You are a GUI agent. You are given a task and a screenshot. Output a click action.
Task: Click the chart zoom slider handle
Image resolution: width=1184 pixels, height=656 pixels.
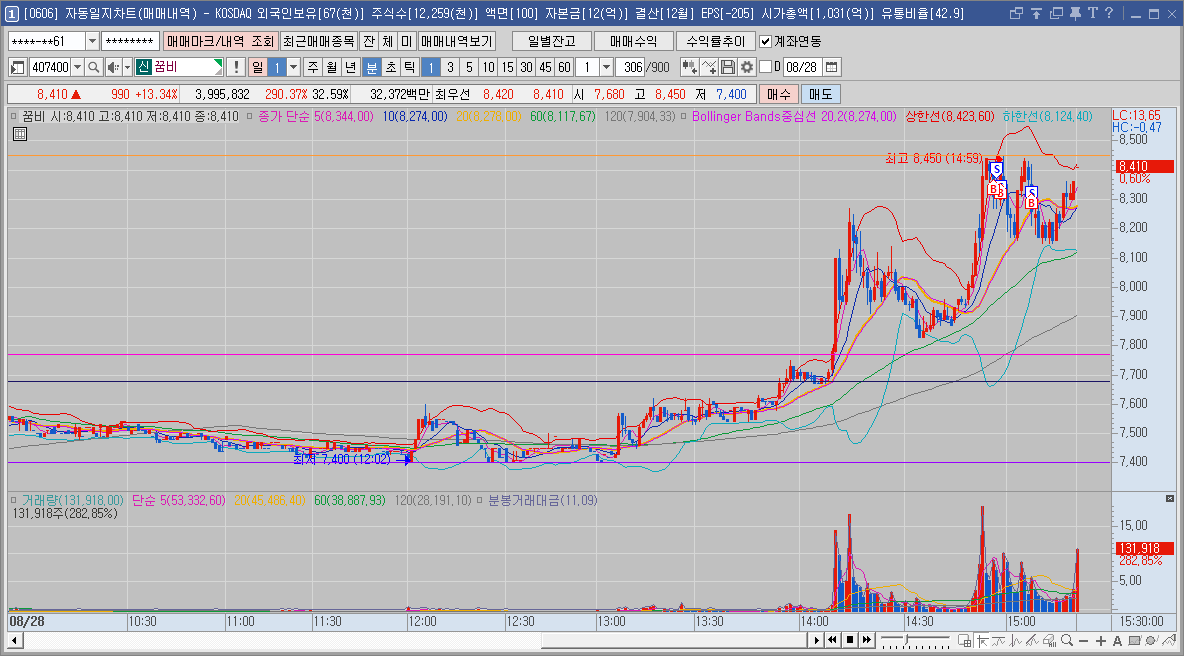tap(908, 641)
